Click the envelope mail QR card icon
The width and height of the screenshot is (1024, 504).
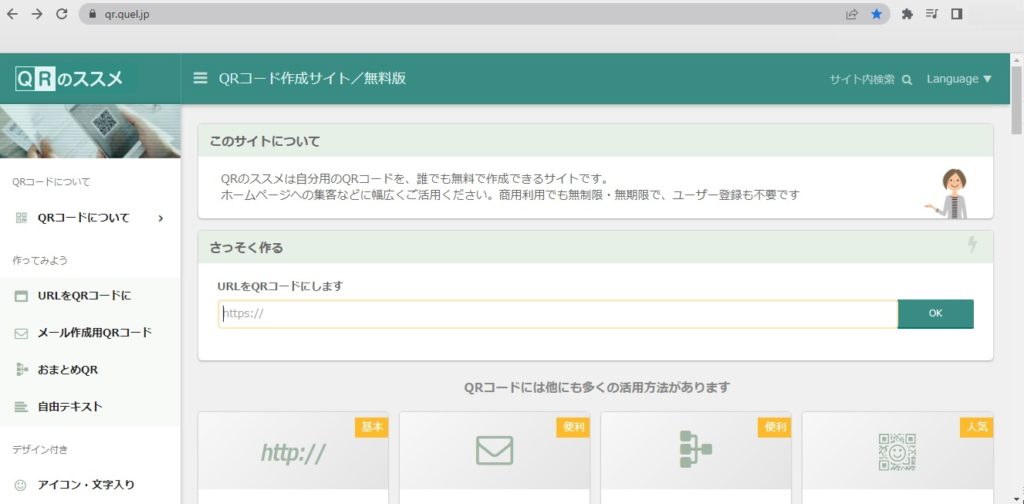[x=494, y=450]
